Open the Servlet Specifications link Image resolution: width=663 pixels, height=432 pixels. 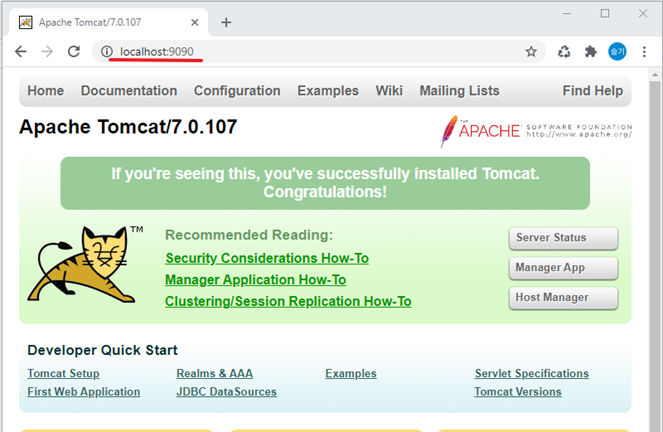531,374
